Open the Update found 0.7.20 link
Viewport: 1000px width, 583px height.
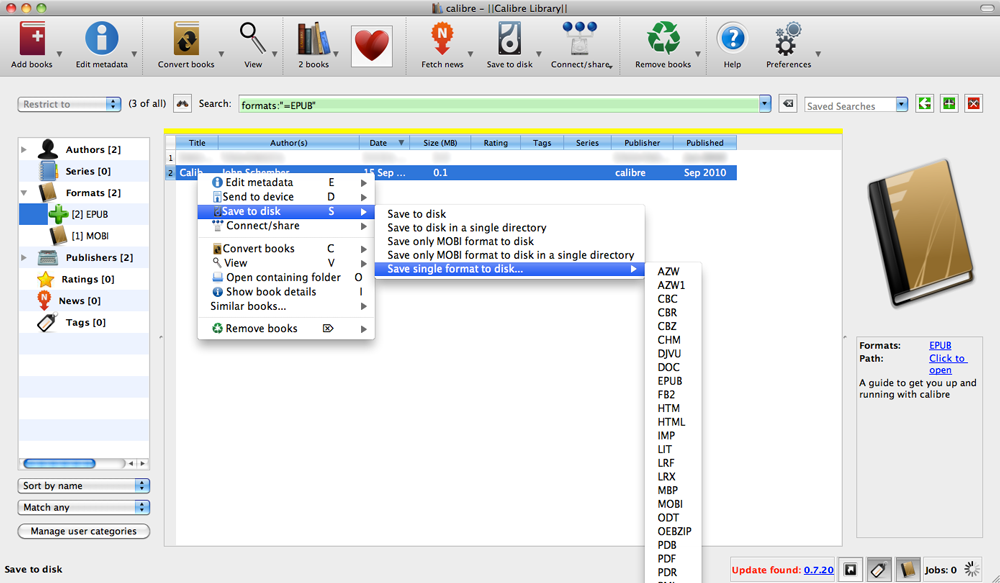click(818, 569)
